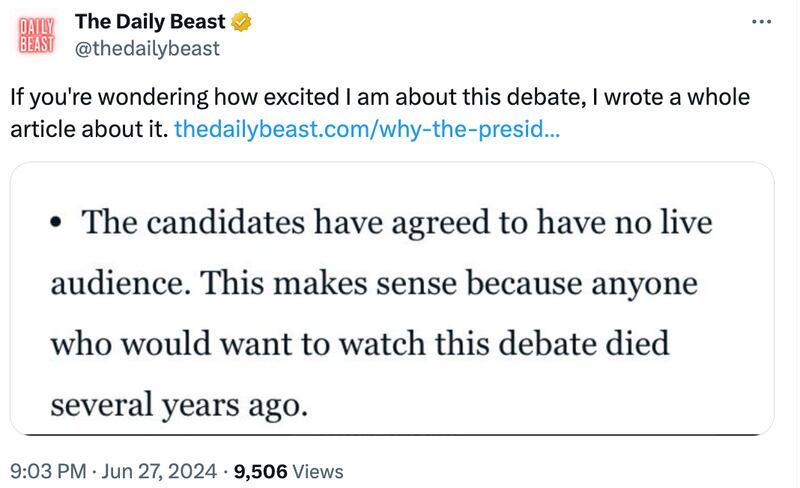The height and width of the screenshot is (488, 800).
Task: Open the thedailybeast.com article link
Action: (366, 129)
